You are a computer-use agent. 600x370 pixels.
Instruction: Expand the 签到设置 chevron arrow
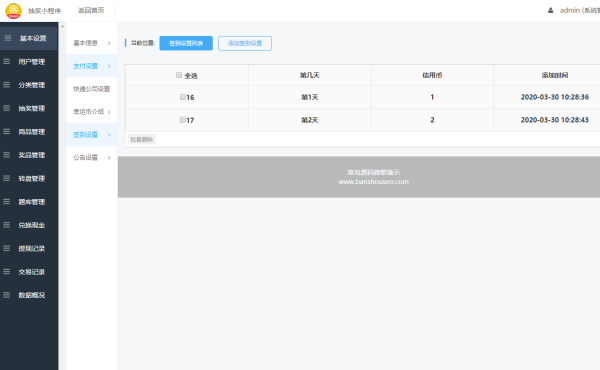[109, 135]
